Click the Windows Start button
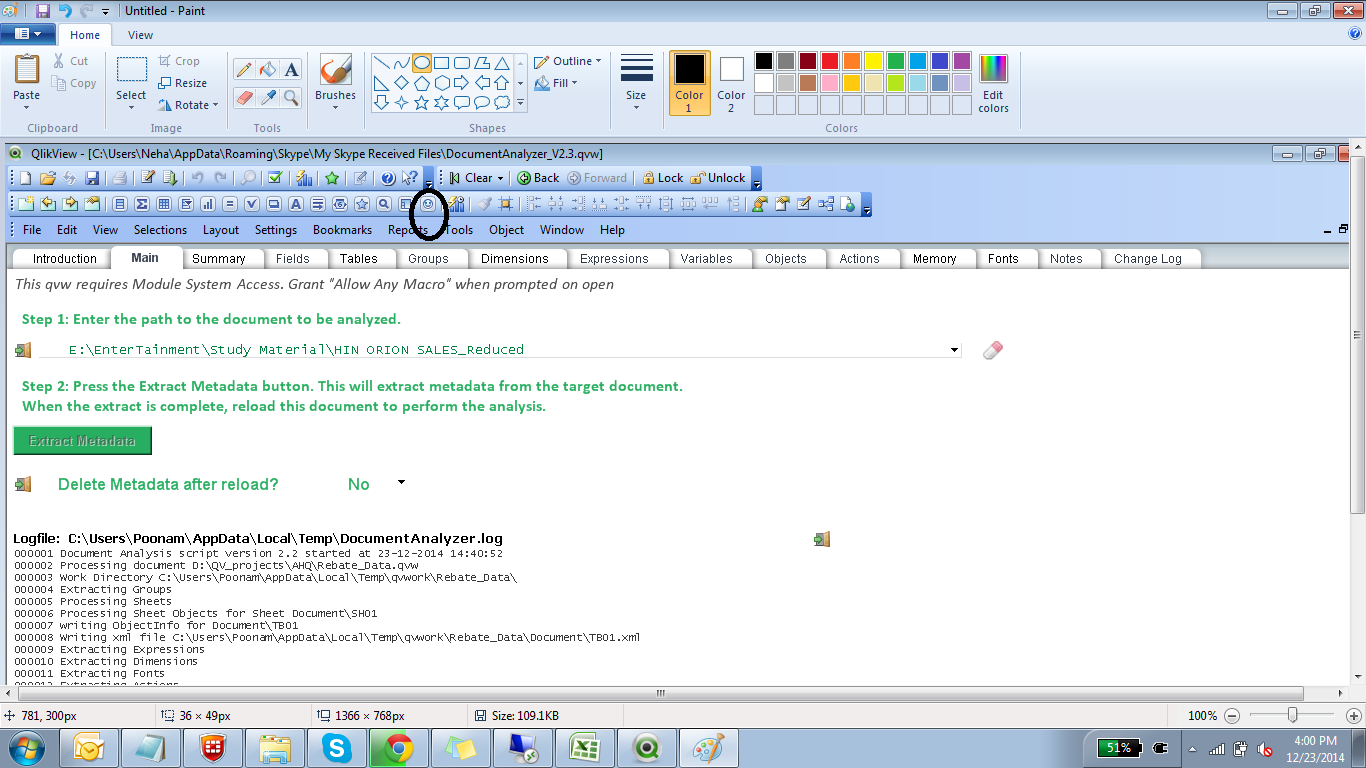Image resolution: width=1366 pixels, height=768 pixels. point(27,748)
